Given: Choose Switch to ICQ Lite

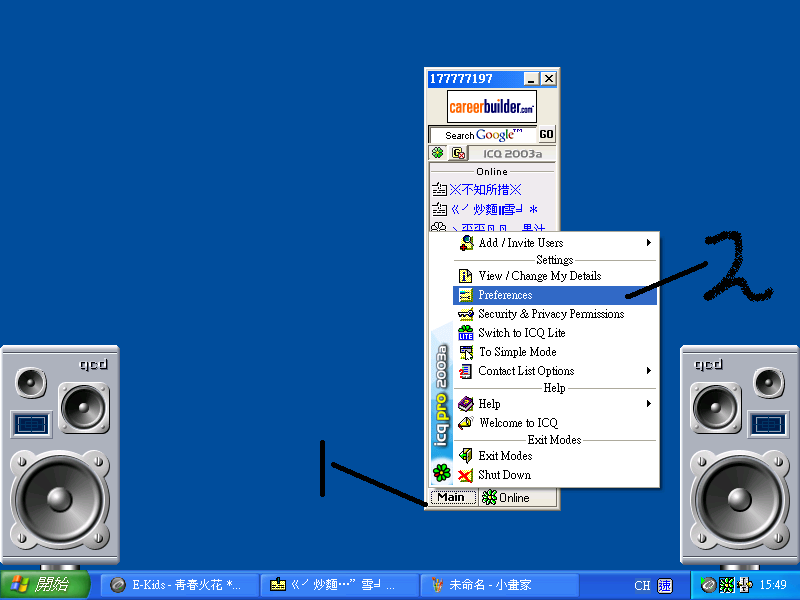Looking at the screenshot, I should 555,333.
